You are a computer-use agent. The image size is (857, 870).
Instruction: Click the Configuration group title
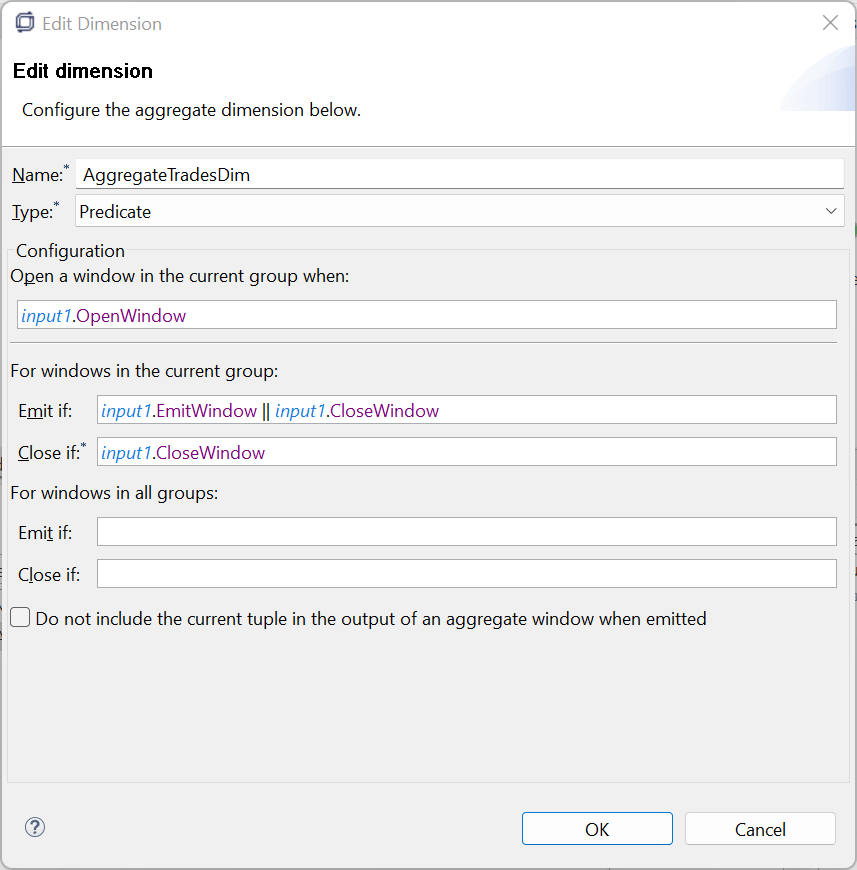pyautogui.click(x=70, y=251)
